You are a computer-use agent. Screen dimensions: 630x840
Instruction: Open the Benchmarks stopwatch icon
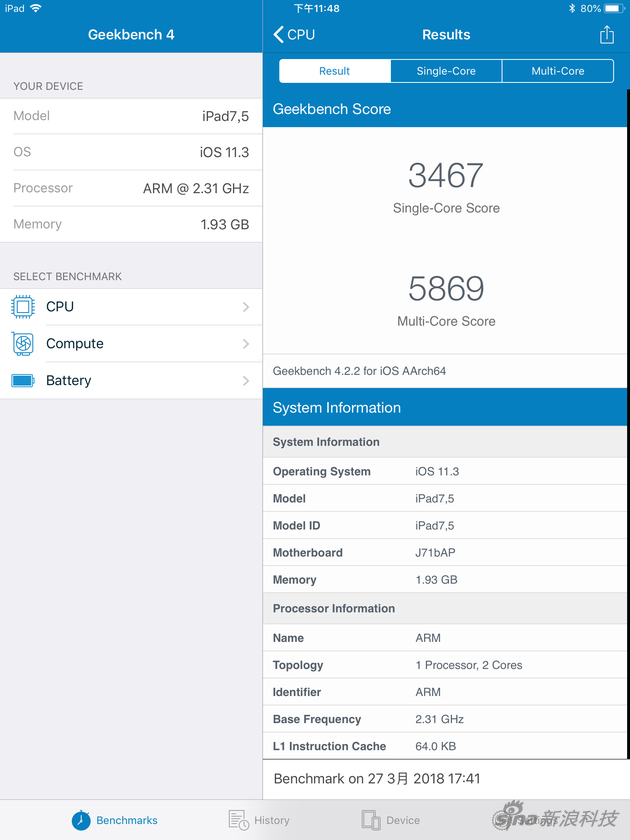coord(81,820)
